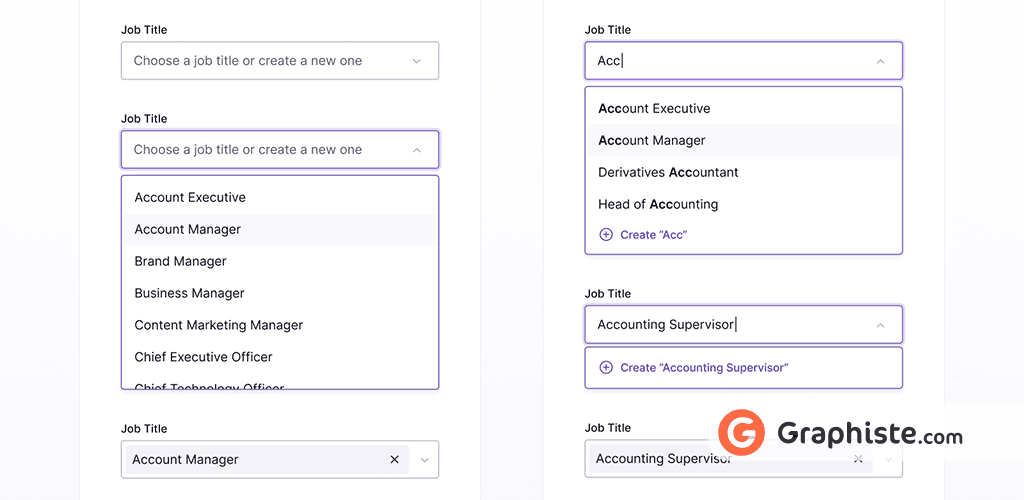Viewport: 1024px width, 500px height.
Task: Expand the first empty Job Title dropdown
Action: 417,61
